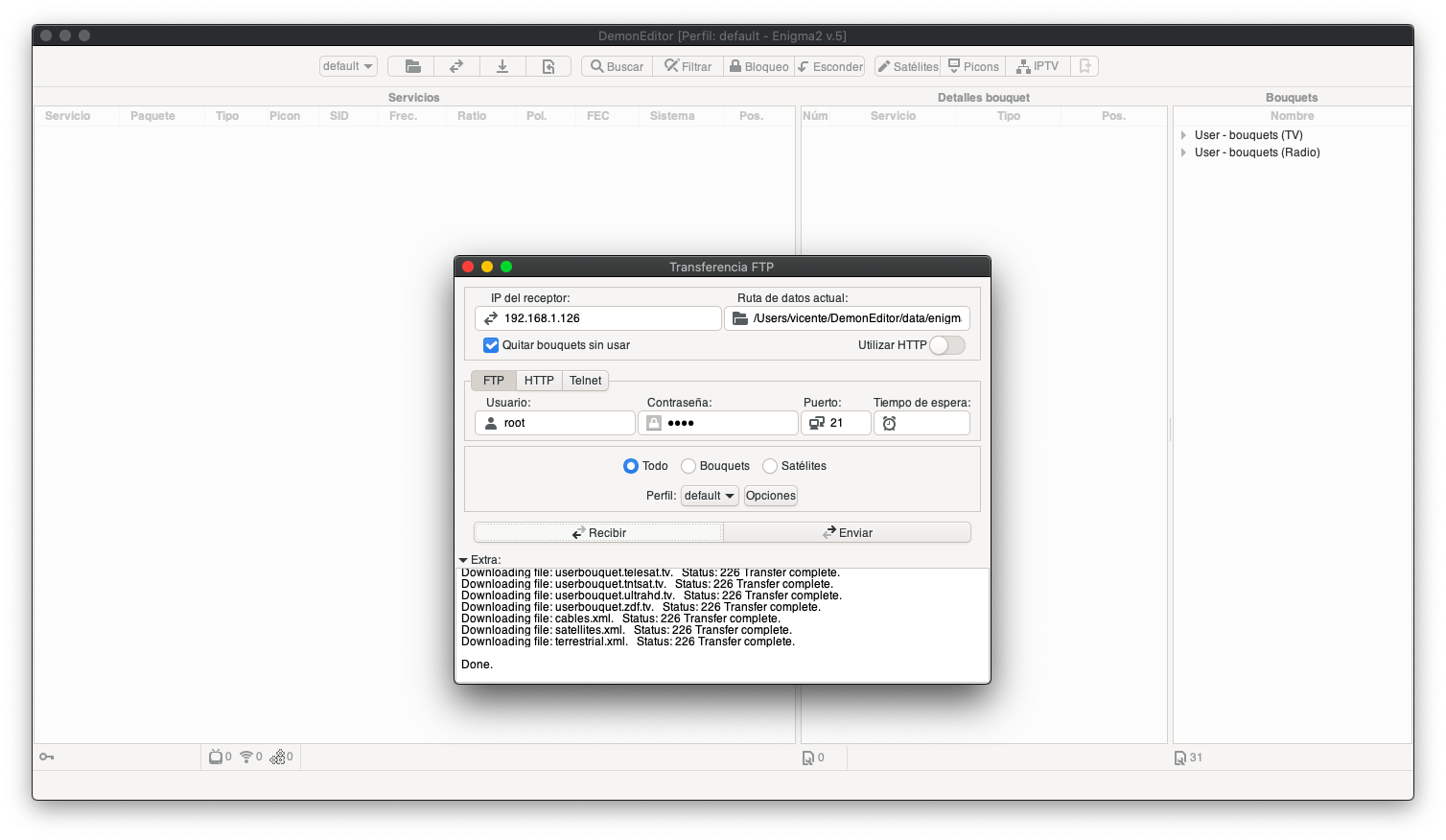Click the add bookmark toolbar icon
Image resolution: width=1446 pixels, height=840 pixels.
click(1084, 66)
